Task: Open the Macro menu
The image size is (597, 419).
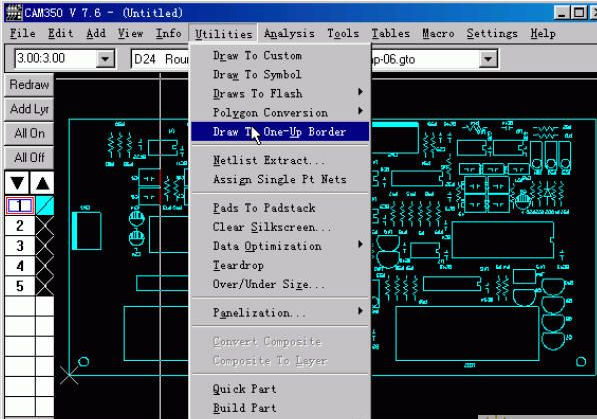Action: click(x=438, y=34)
